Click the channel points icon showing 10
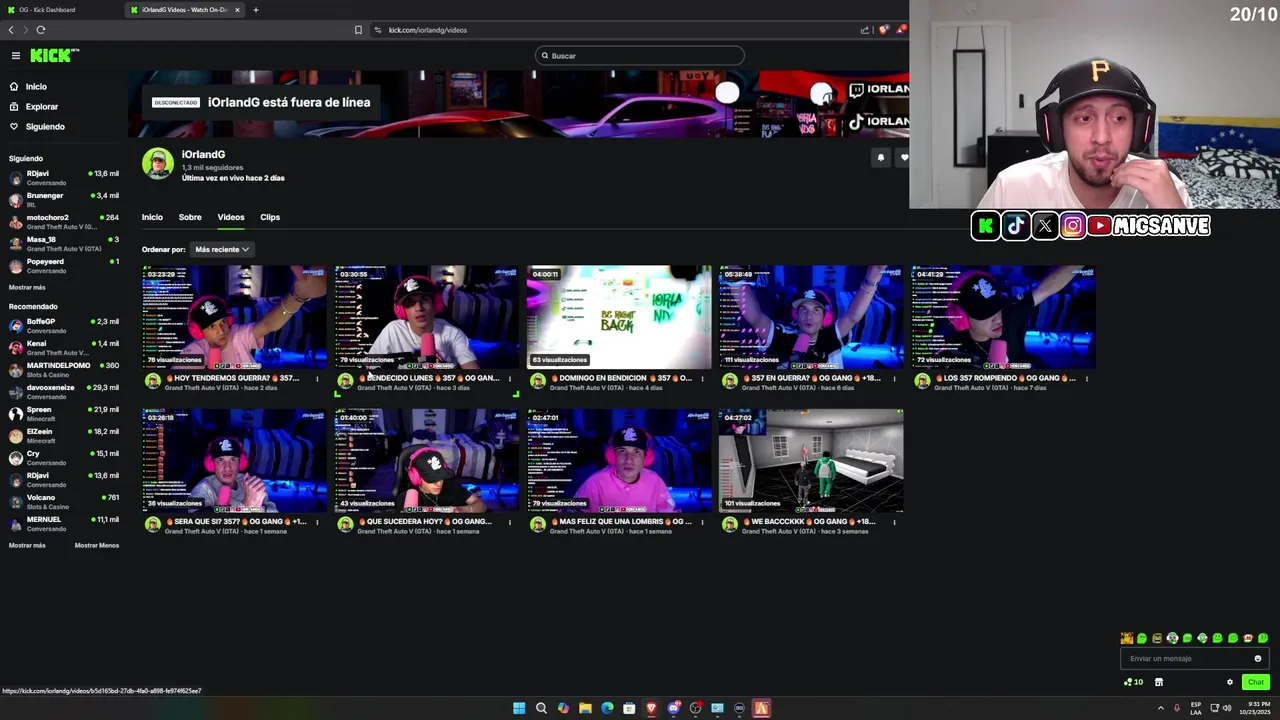This screenshot has width=1280, height=720. pyautogui.click(x=1133, y=682)
